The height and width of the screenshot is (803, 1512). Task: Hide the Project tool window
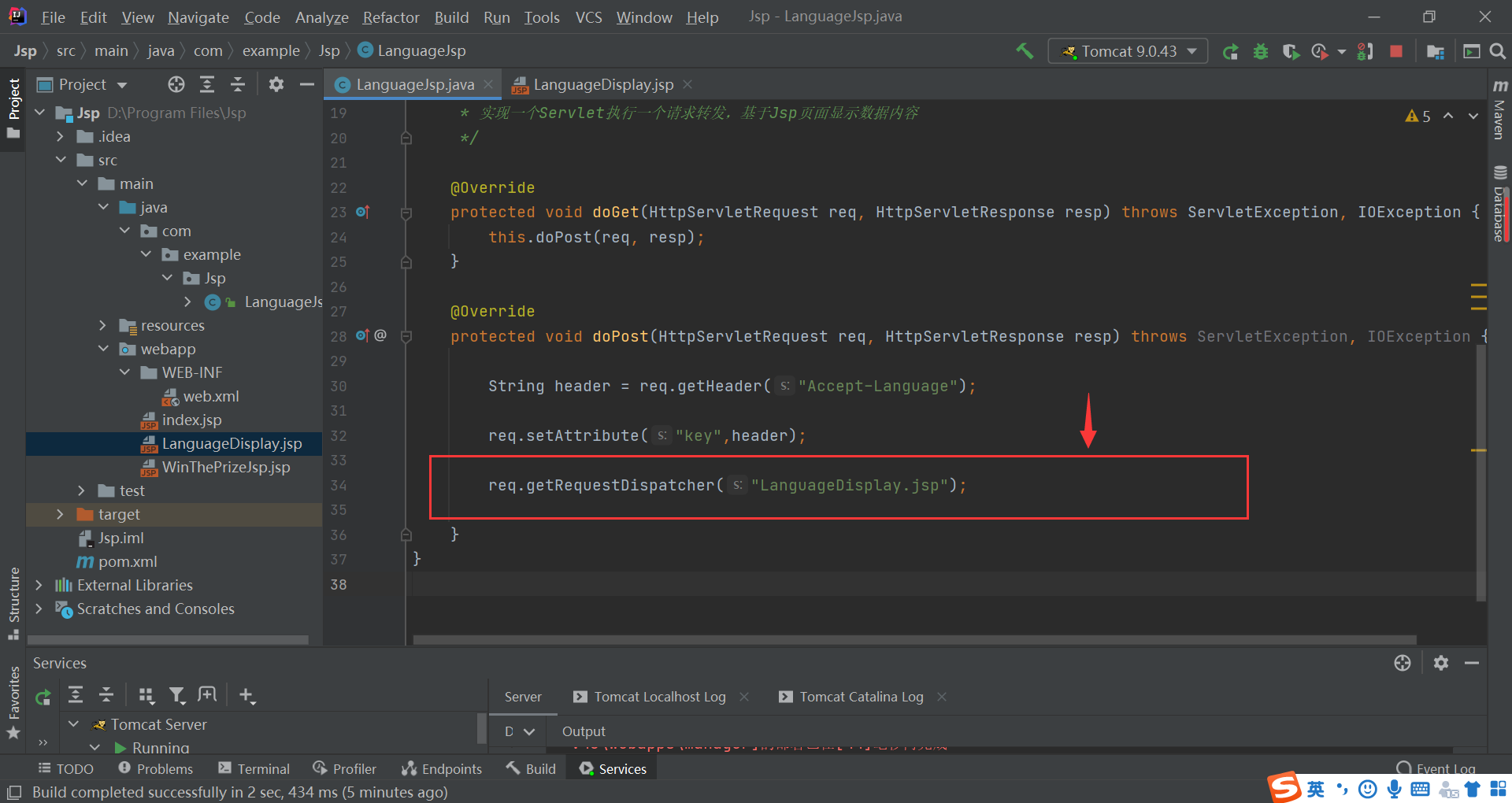tap(307, 84)
